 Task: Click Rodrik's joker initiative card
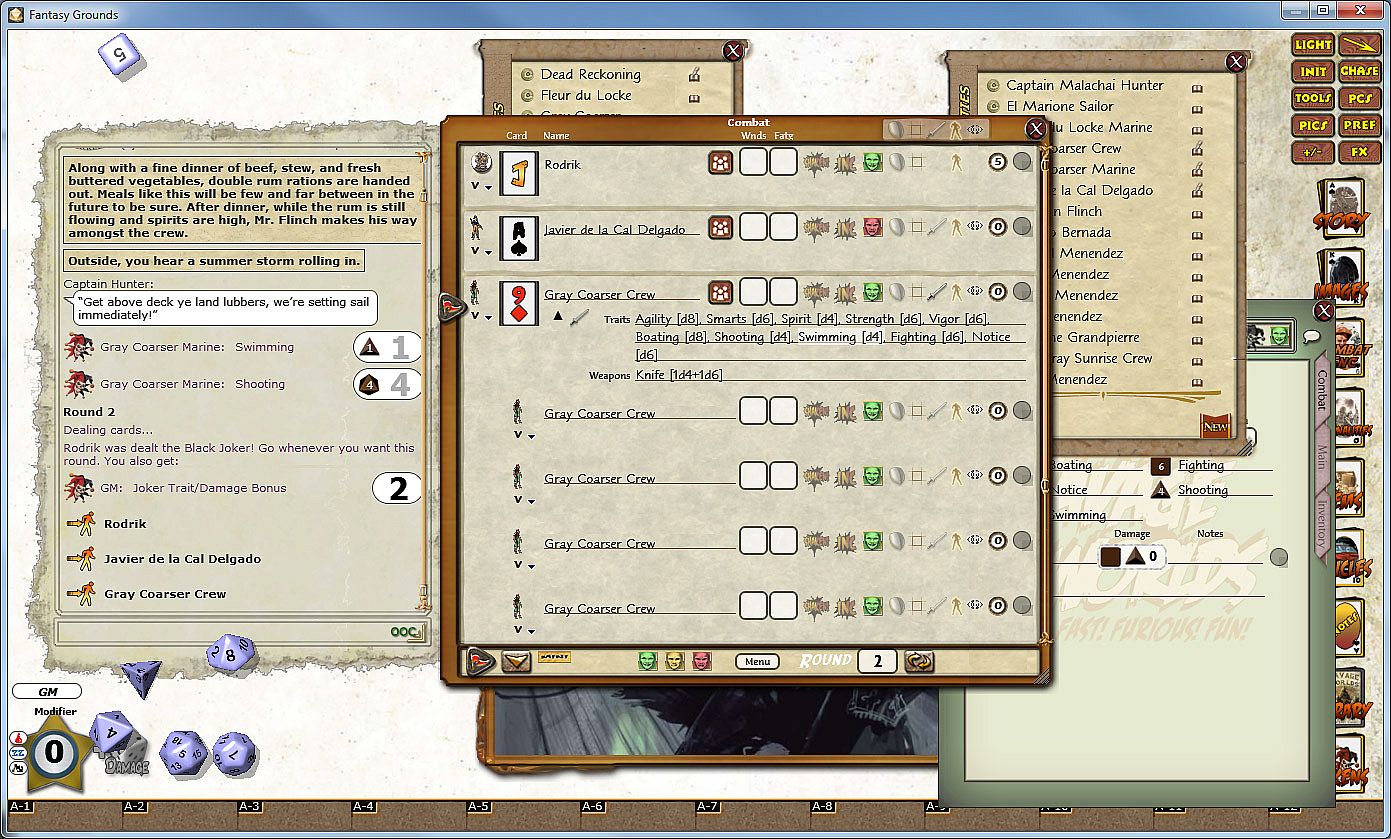point(519,173)
